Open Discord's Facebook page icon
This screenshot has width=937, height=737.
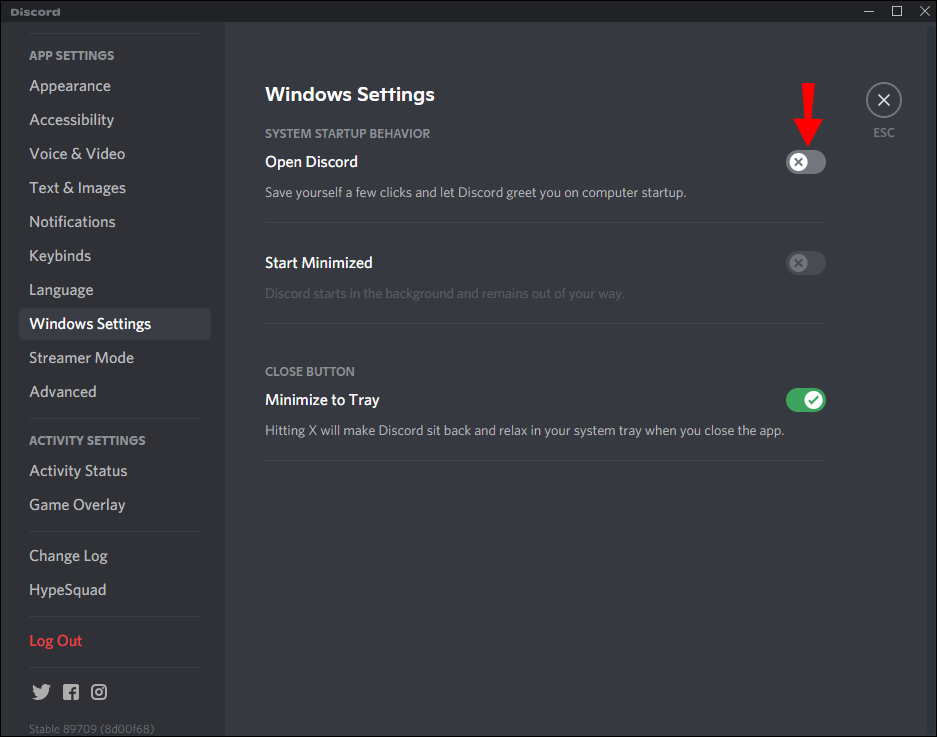coord(71,692)
